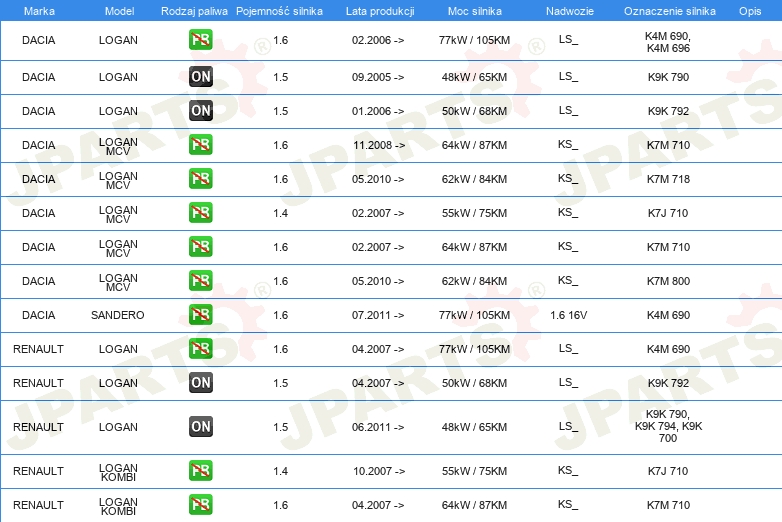
Task: Click 64kW / 87KM in the 11.2008 row
Action: coord(474,145)
